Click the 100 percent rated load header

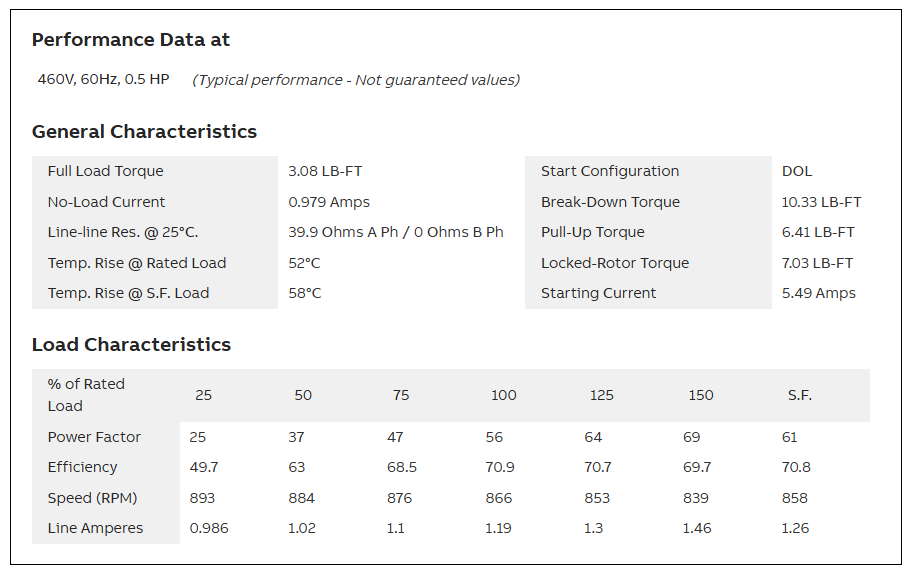pos(504,395)
